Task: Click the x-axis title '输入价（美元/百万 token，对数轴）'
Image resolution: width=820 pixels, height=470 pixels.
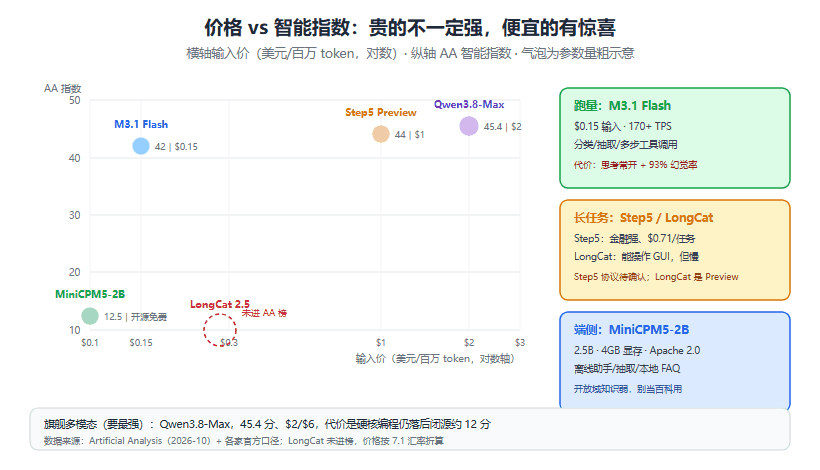Action: 438,359
